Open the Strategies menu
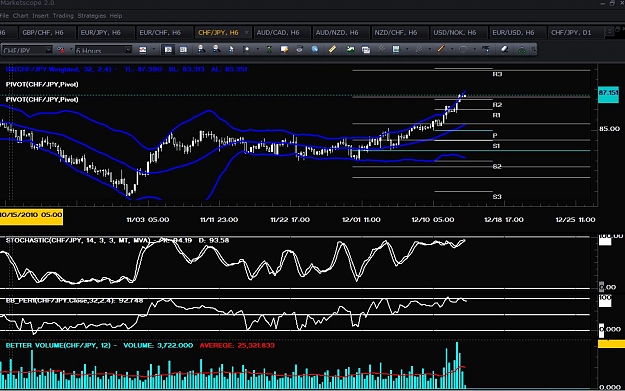The height and width of the screenshot is (391, 625). tap(92, 16)
